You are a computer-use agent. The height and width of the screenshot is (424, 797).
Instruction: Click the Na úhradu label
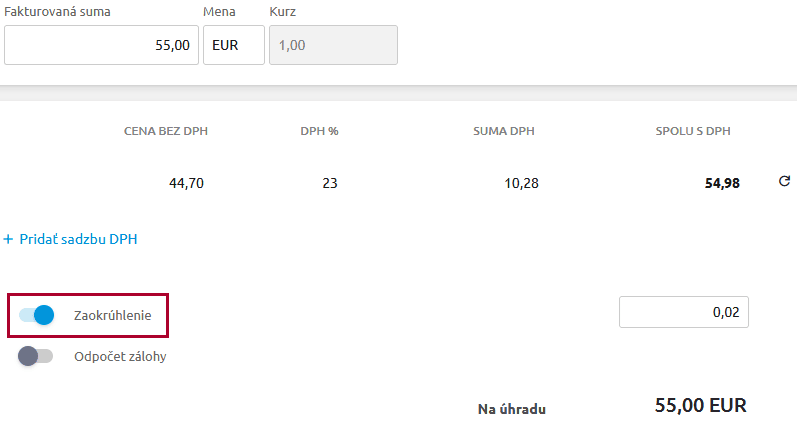pyautogui.click(x=512, y=408)
